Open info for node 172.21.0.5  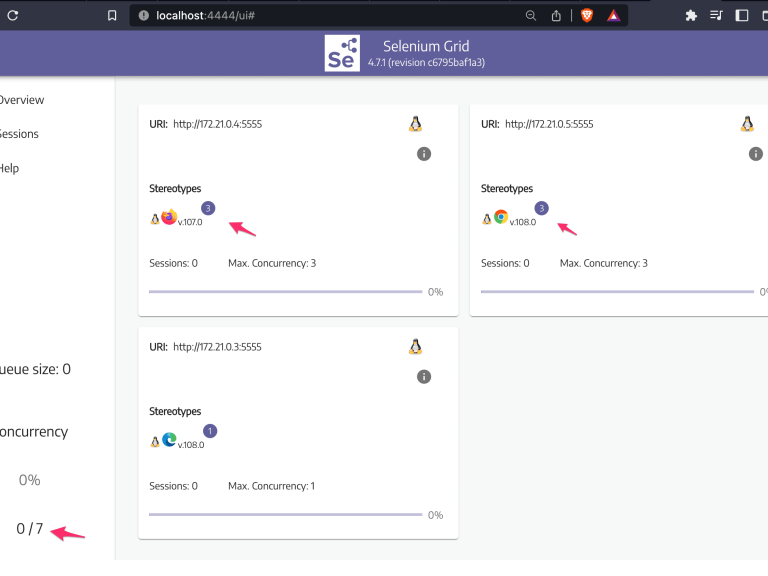pyautogui.click(x=755, y=154)
